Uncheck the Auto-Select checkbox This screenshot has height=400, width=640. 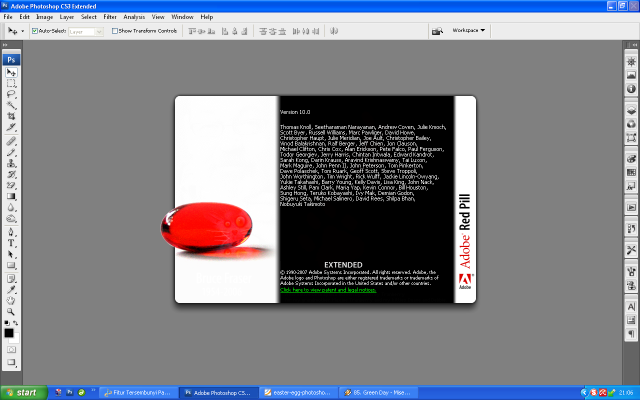(35, 31)
